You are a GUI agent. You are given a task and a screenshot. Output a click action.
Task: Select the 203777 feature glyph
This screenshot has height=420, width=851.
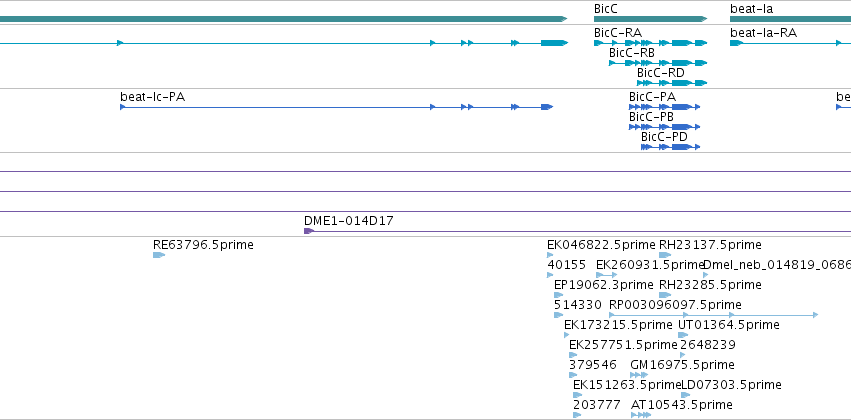pos(577,415)
